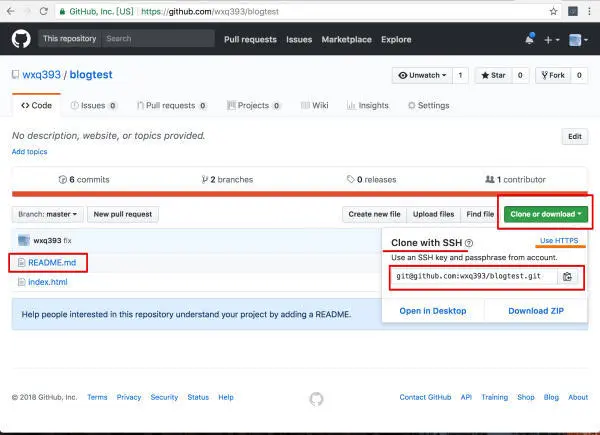600x435 pixels.
Task: Open the Settings tab
Action: coord(429,106)
